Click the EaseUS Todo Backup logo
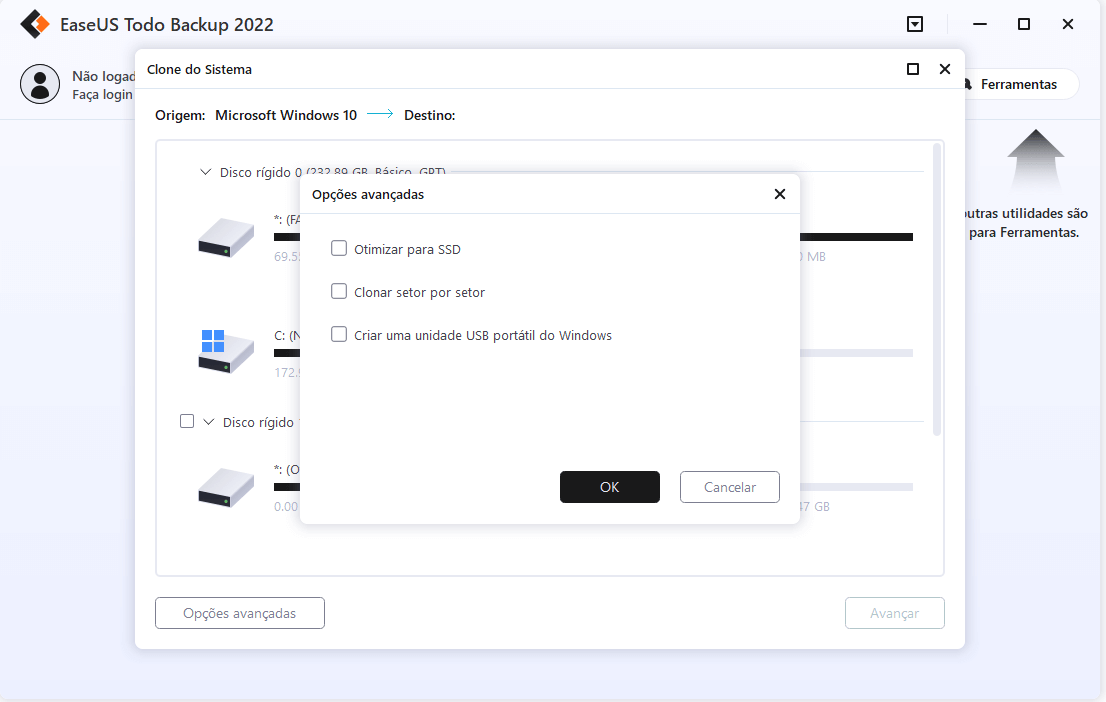The width and height of the screenshot is (1106, 702). pos(35,24)
